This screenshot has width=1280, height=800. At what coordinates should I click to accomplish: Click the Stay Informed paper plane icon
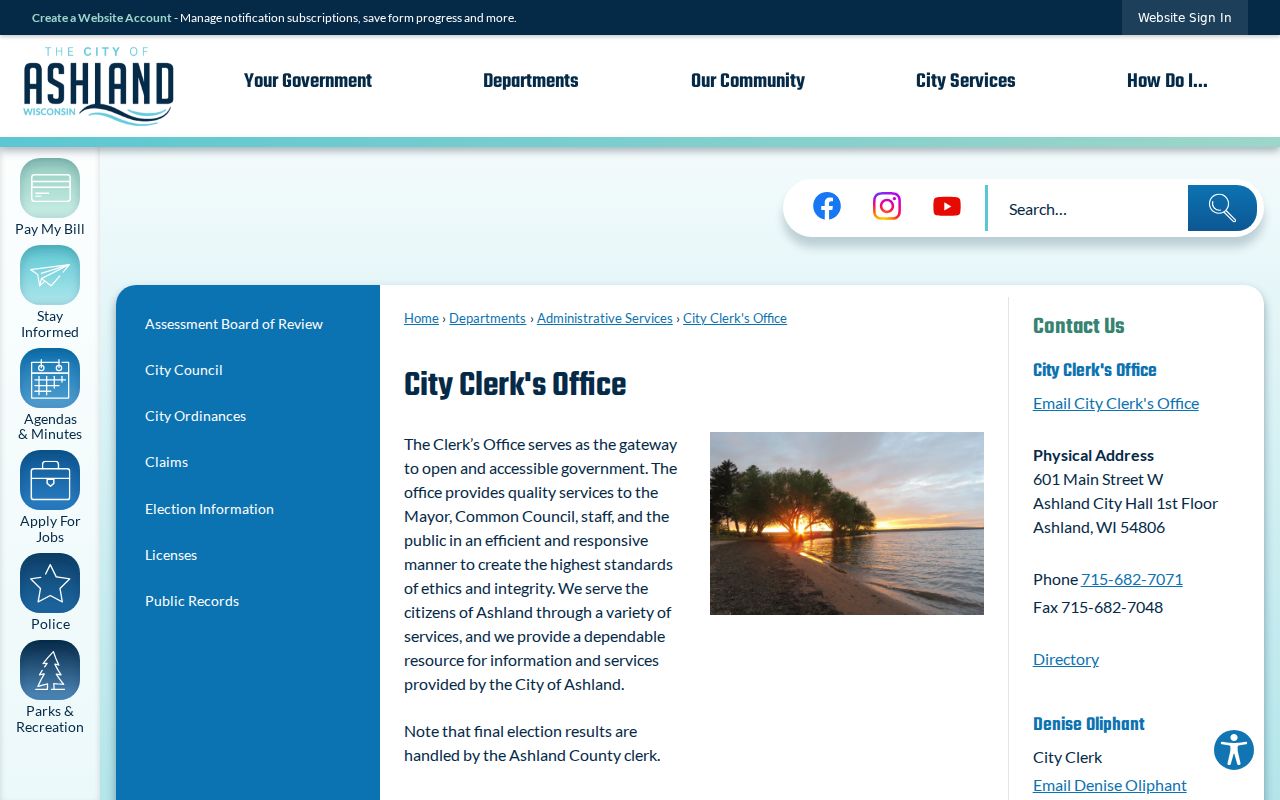[x=50, y=275]
